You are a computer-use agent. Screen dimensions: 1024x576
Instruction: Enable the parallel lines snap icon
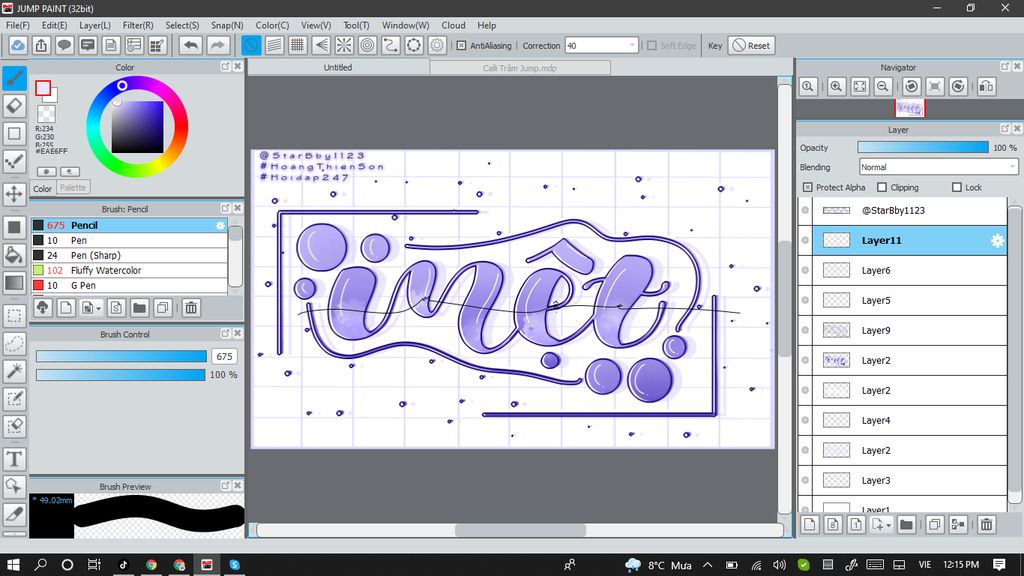(274, 45)
